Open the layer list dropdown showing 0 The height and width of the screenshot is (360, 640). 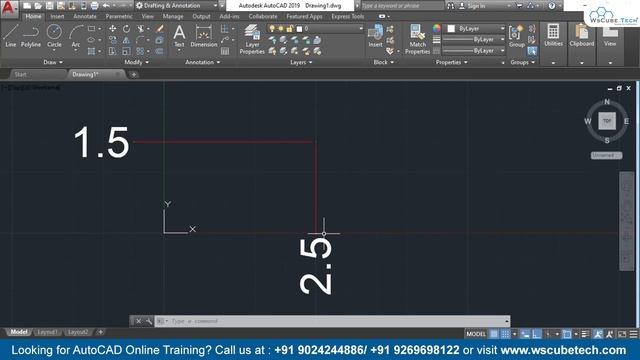pyautogui.click(x=315, y=29)
